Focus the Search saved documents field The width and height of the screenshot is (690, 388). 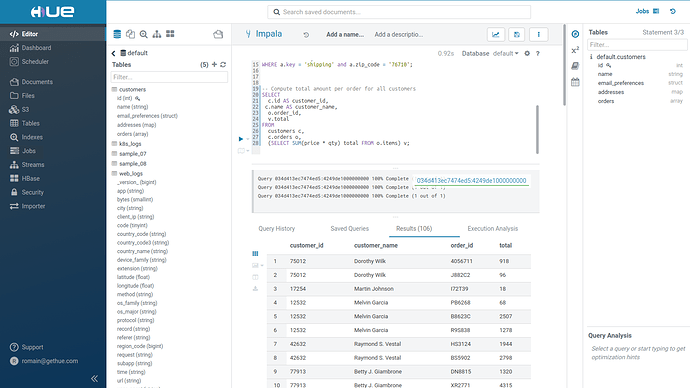click(x=399, y=12)
